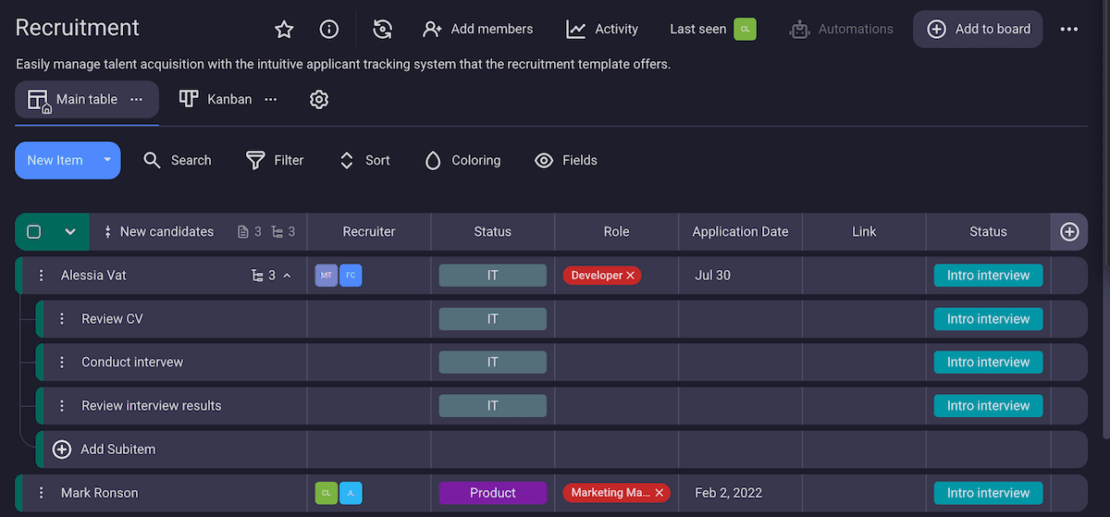
Task: Click the board settings gear icon
Action: pos(319,100)
